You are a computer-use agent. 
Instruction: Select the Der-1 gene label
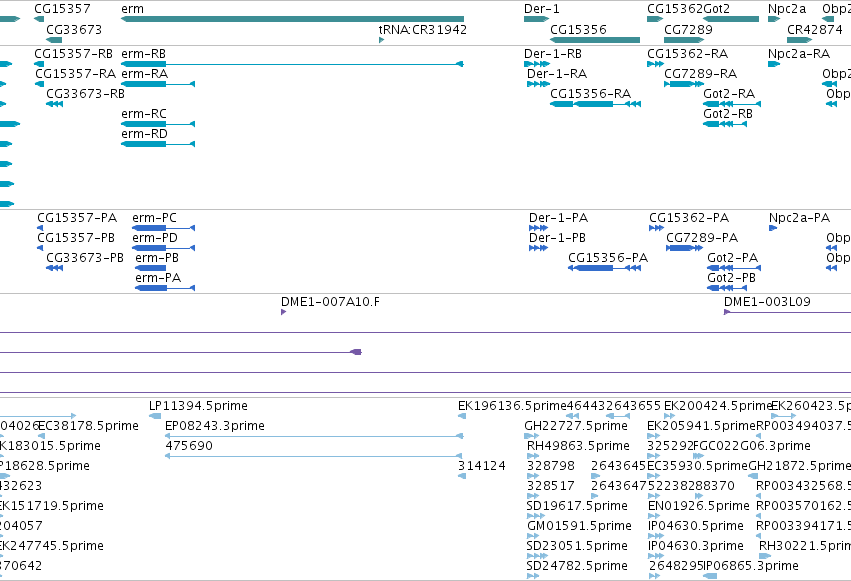(542, 9)
